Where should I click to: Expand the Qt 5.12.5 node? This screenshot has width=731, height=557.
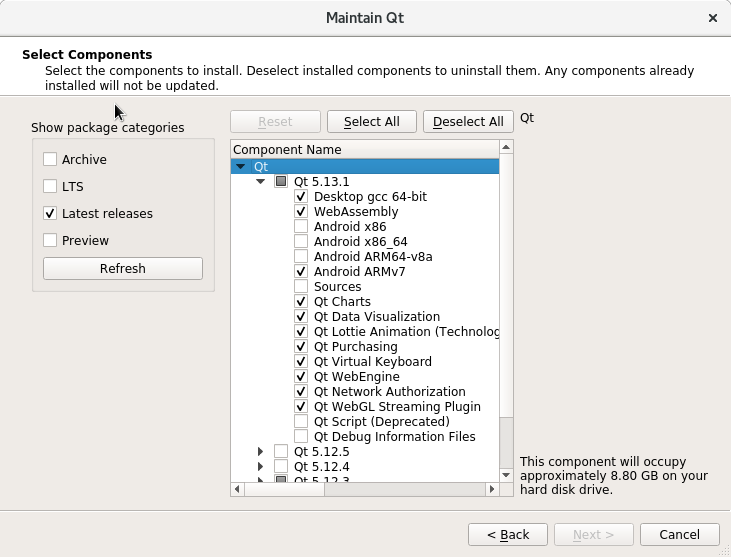click(x=261, y=451)
